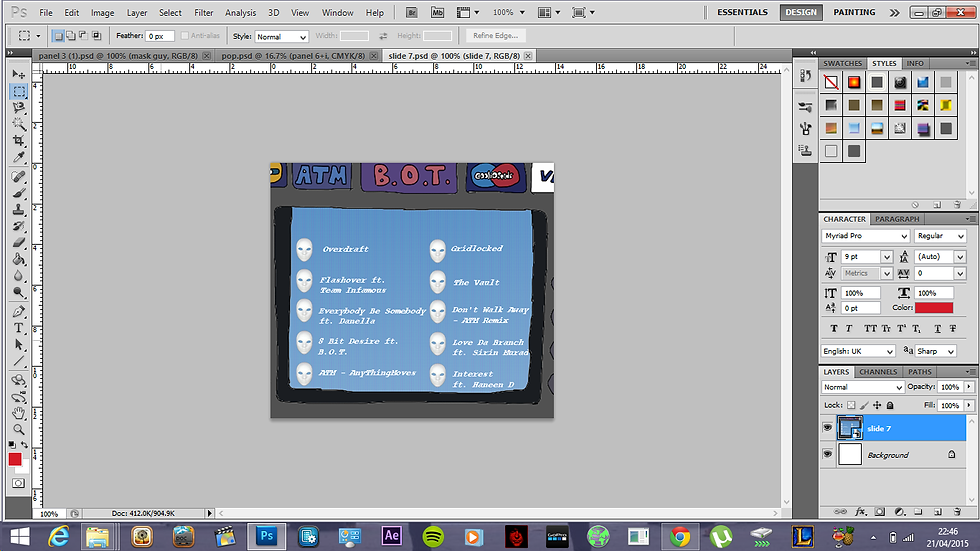Viewport: 980px width, 551px height.
Task: Select the Brush tool
Action: coord(19,193)
